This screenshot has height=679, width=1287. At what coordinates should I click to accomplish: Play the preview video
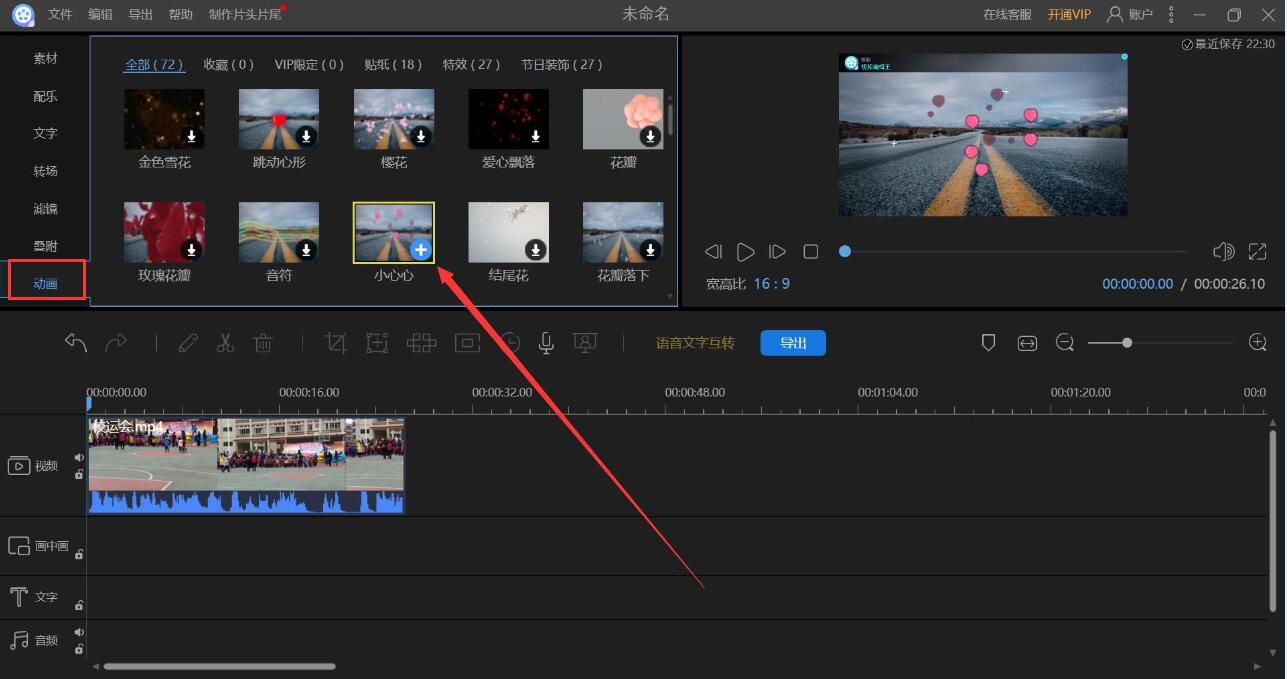[746, 252]
